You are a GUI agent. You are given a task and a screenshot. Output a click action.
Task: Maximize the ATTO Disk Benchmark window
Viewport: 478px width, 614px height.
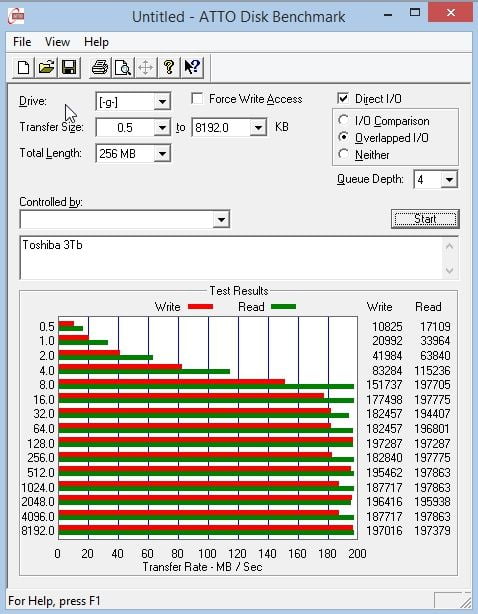point(415,13)
